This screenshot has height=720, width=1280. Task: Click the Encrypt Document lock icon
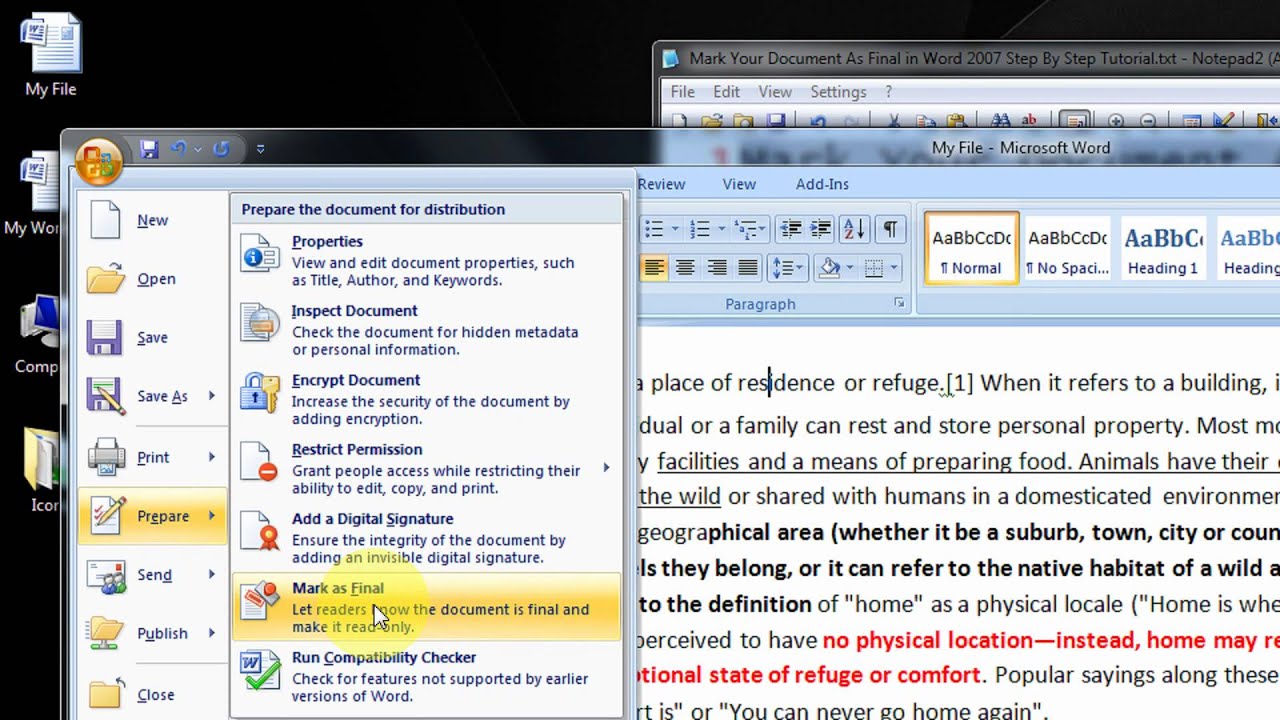tap(260, 392)
